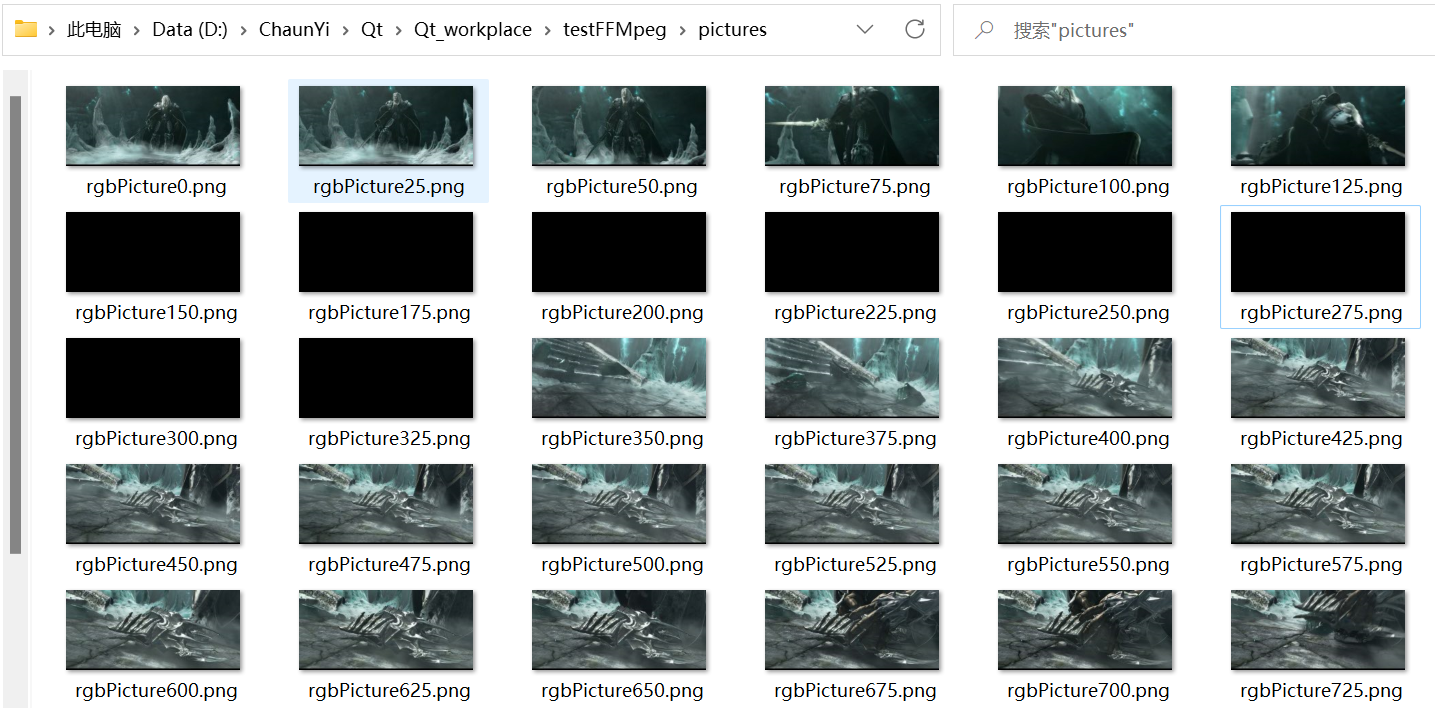This screenshot has height=708, width=1435.
Task: Click the file name rgbPicture25.png
Action: coord(389,187)
